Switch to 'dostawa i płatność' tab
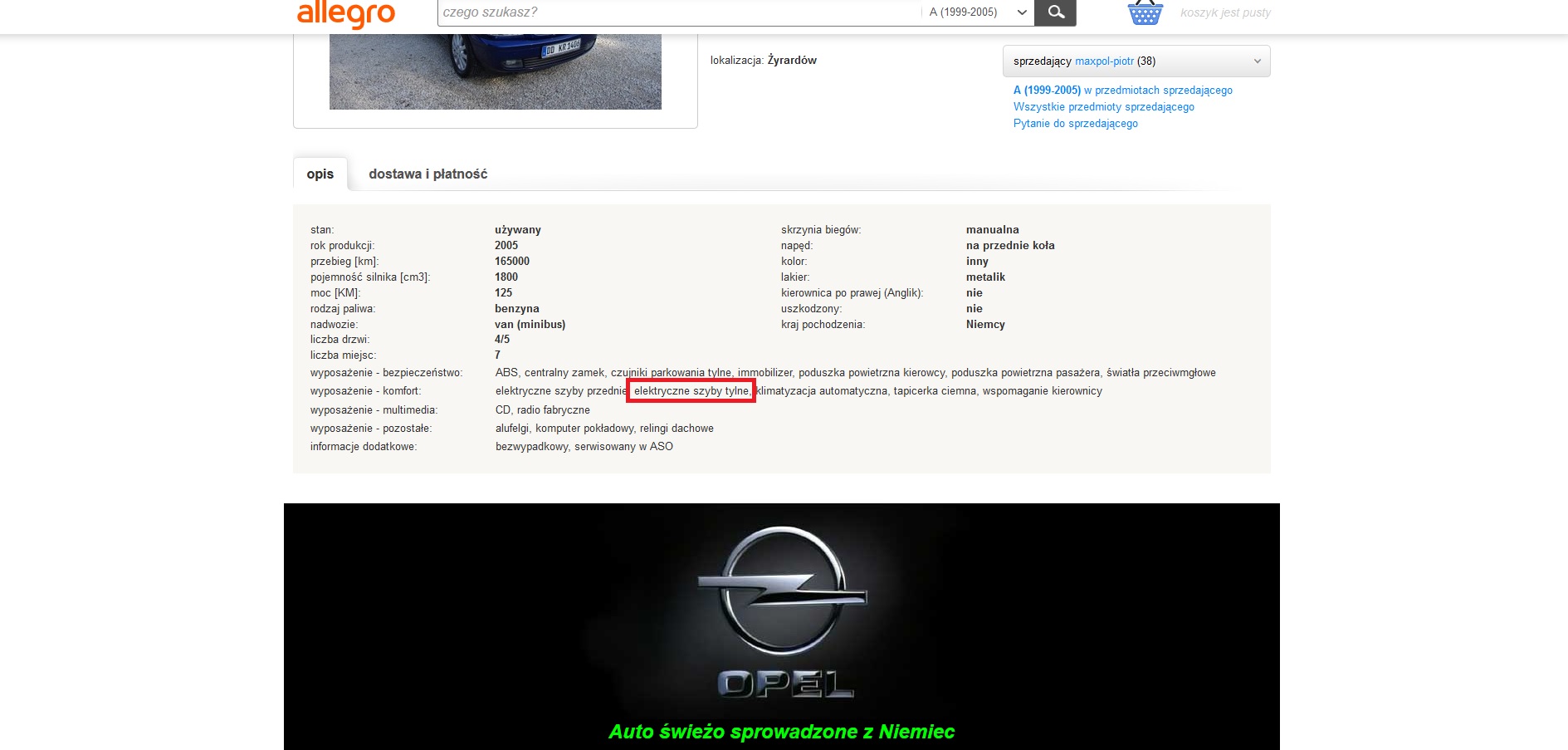Image resolution: width=1568 pixels, height=750 pixels. pyautogui.click(x=427, y=174)
